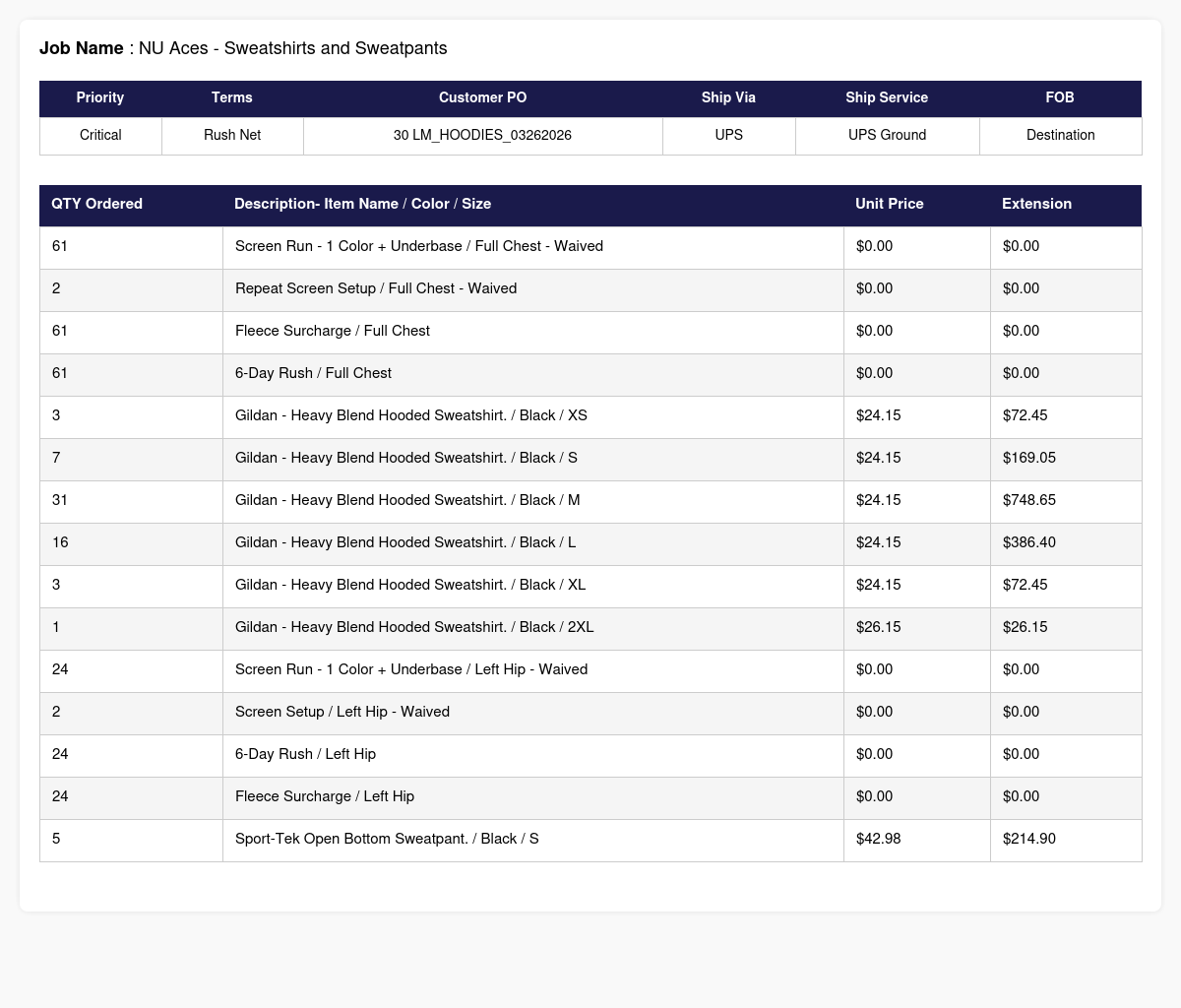Select the Priority column header
This screenshot has width=1181, height=1008.
click(x=100, y=97)
